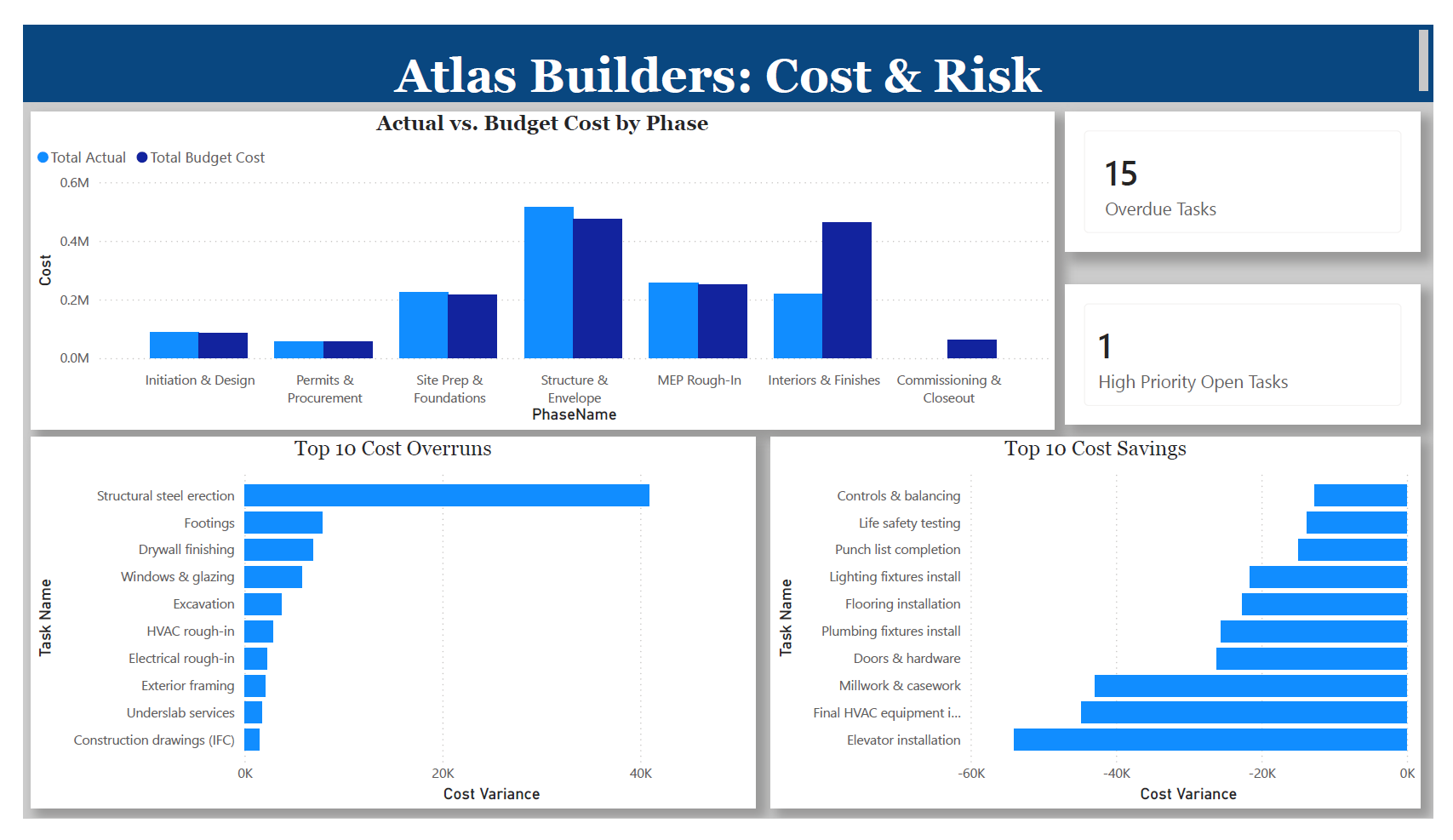Select the Commissioning & Closeout budget bar
This screenshot has height=840, width=1453.
(x=972, y=349)
